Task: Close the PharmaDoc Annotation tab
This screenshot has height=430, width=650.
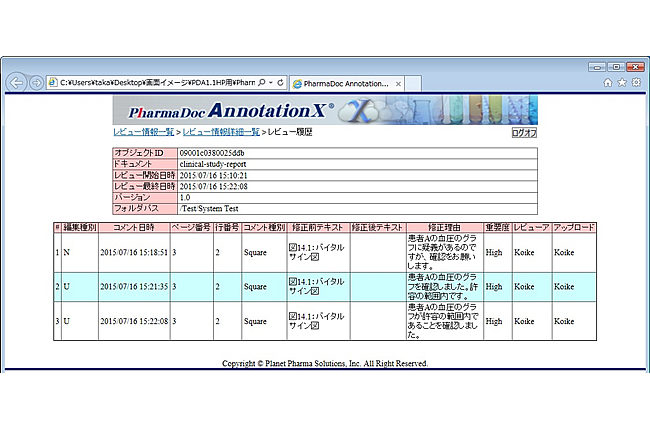Action: point(398,84)
